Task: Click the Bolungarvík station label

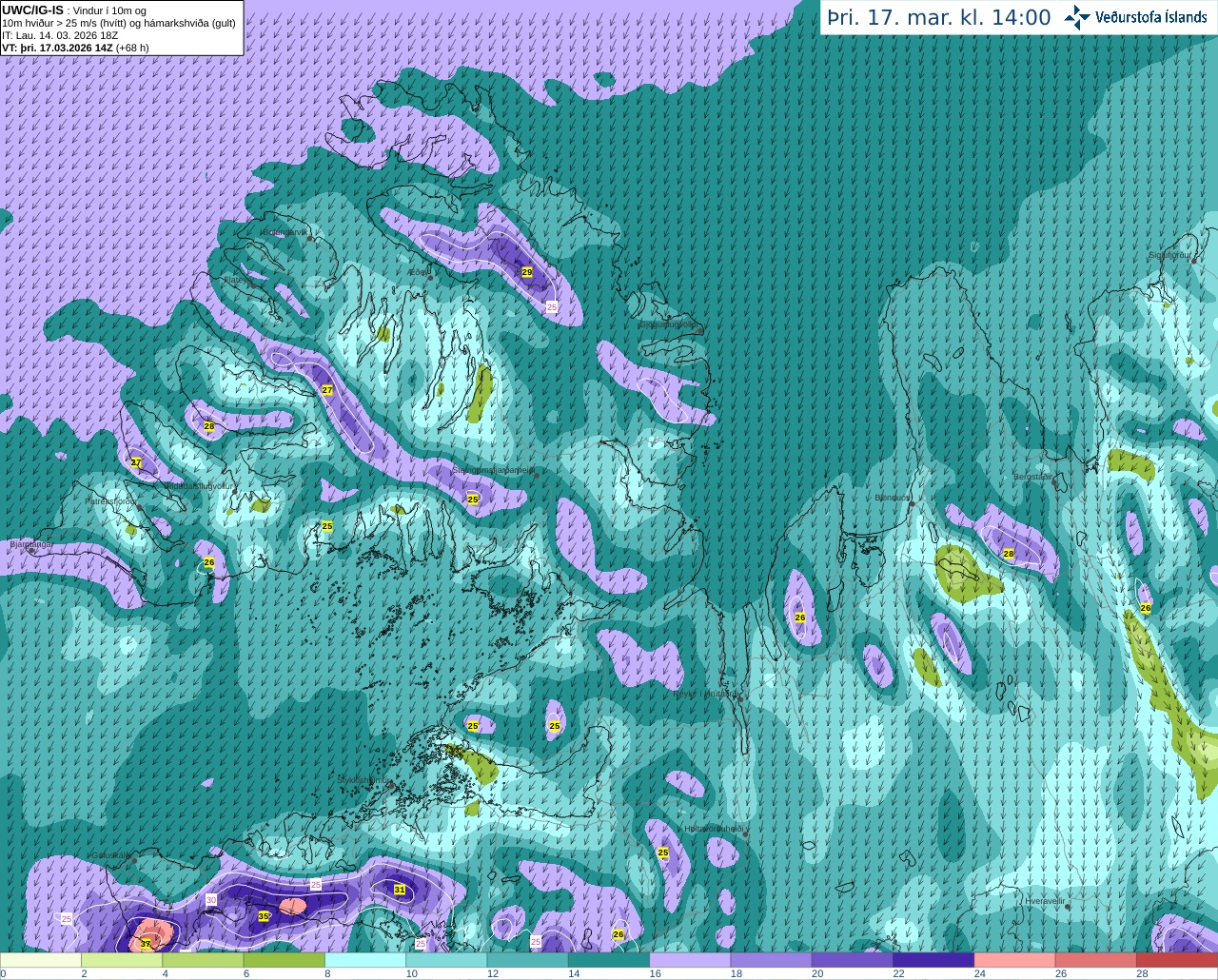Action: coord(285,232)
